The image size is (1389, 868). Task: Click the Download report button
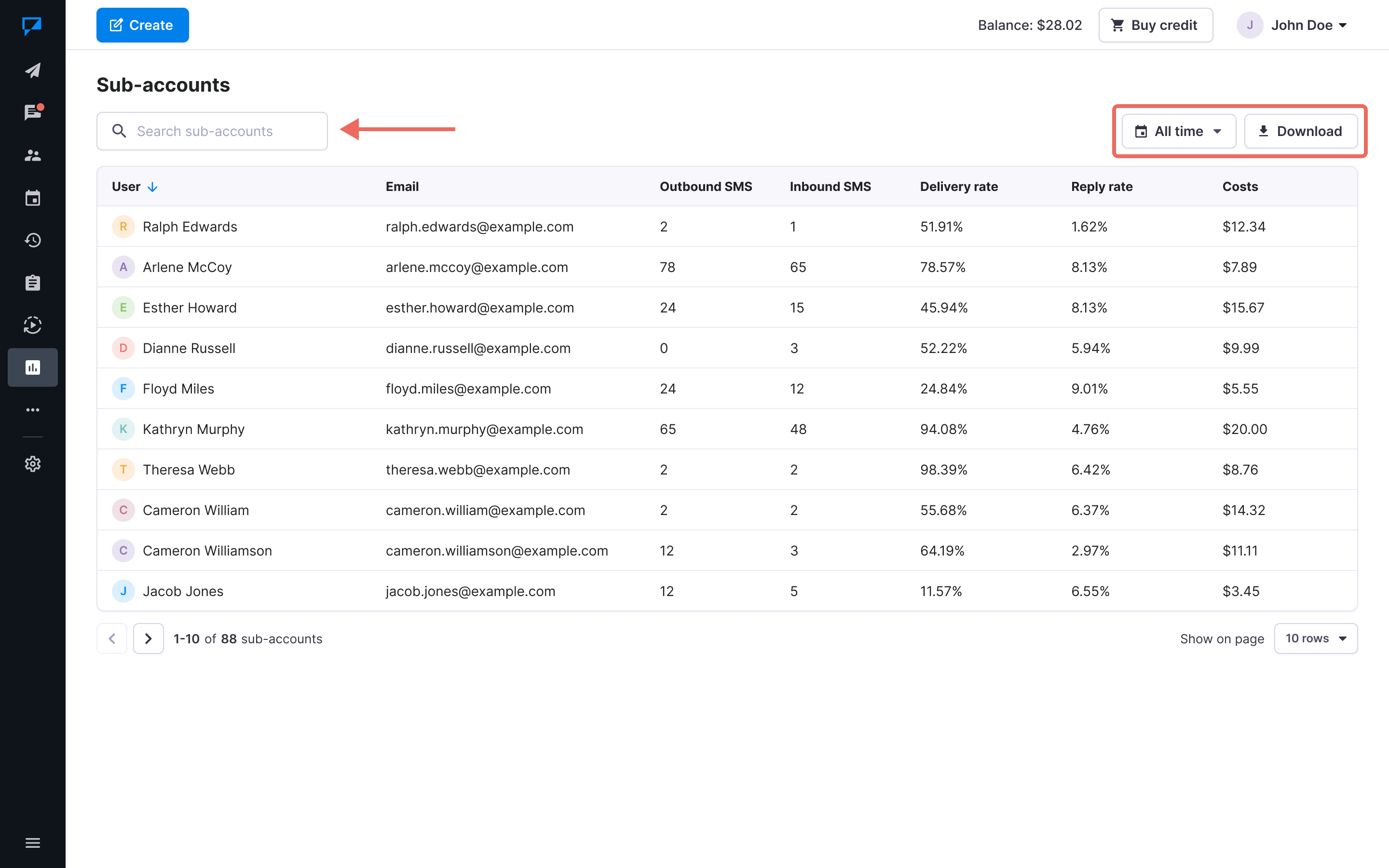[x=1300, y=132]
